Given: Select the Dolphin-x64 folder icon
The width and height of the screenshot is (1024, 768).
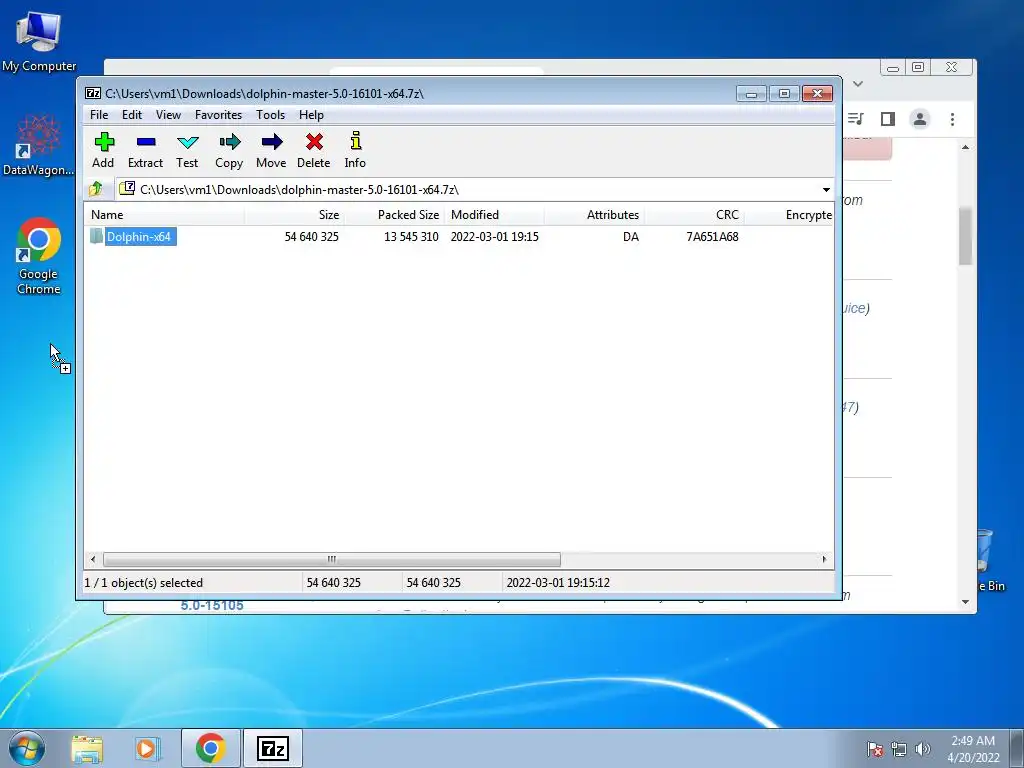Looking at the screenshot, I should click(x=96, y=236).
